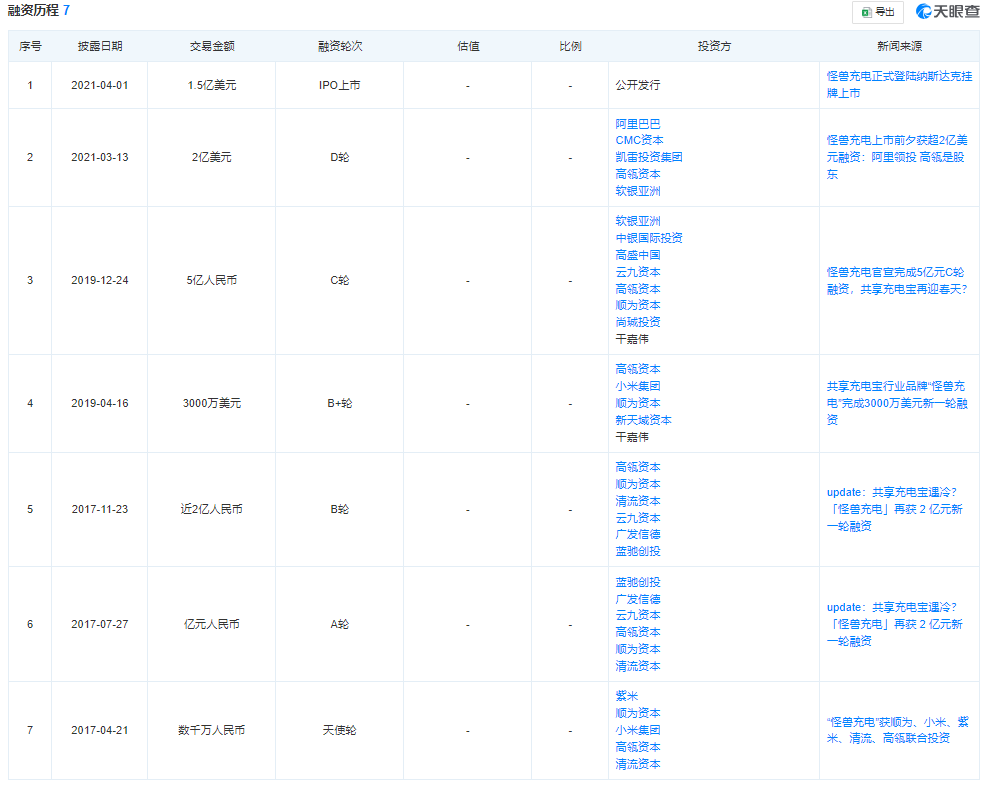Click 清流资本 in the A轮 row
The height and width of the screenshot is (786, 989).
coord(638,666)
